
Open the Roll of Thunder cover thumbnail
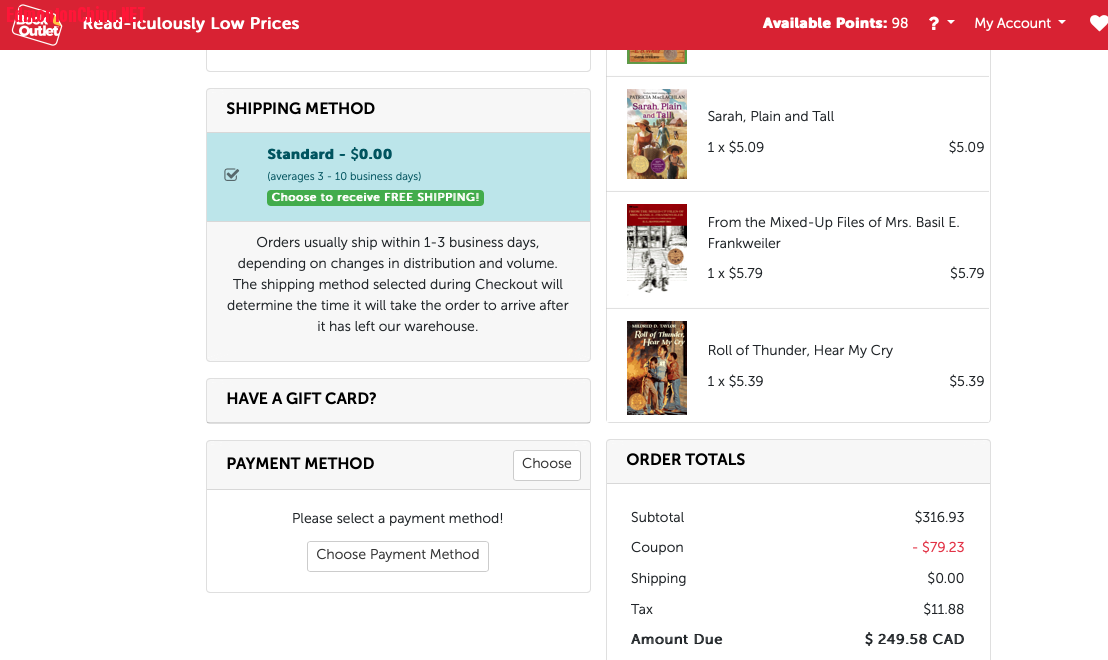tap(656, 367)
